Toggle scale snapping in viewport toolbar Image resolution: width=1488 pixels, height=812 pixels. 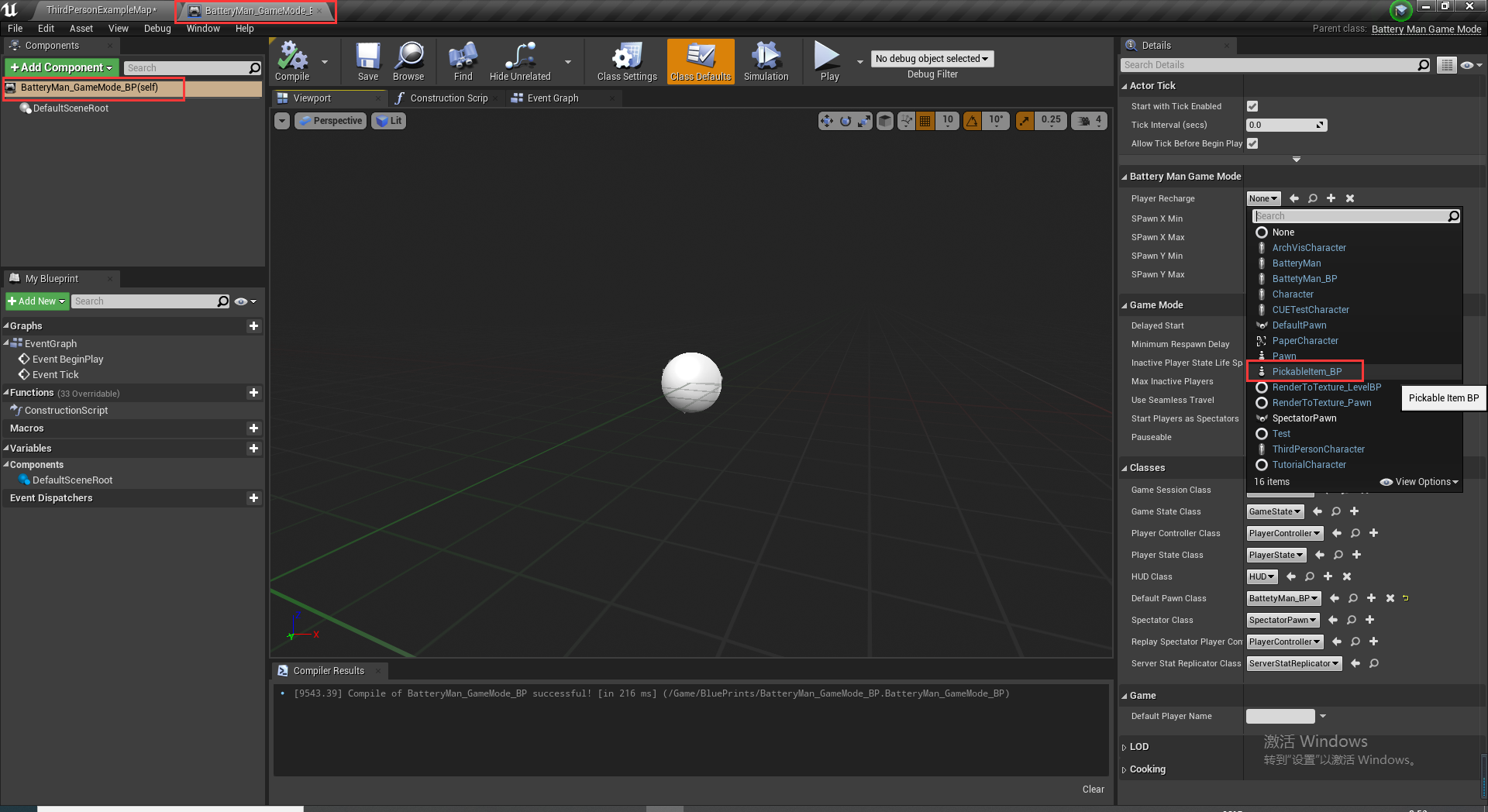coord(1025,121)
